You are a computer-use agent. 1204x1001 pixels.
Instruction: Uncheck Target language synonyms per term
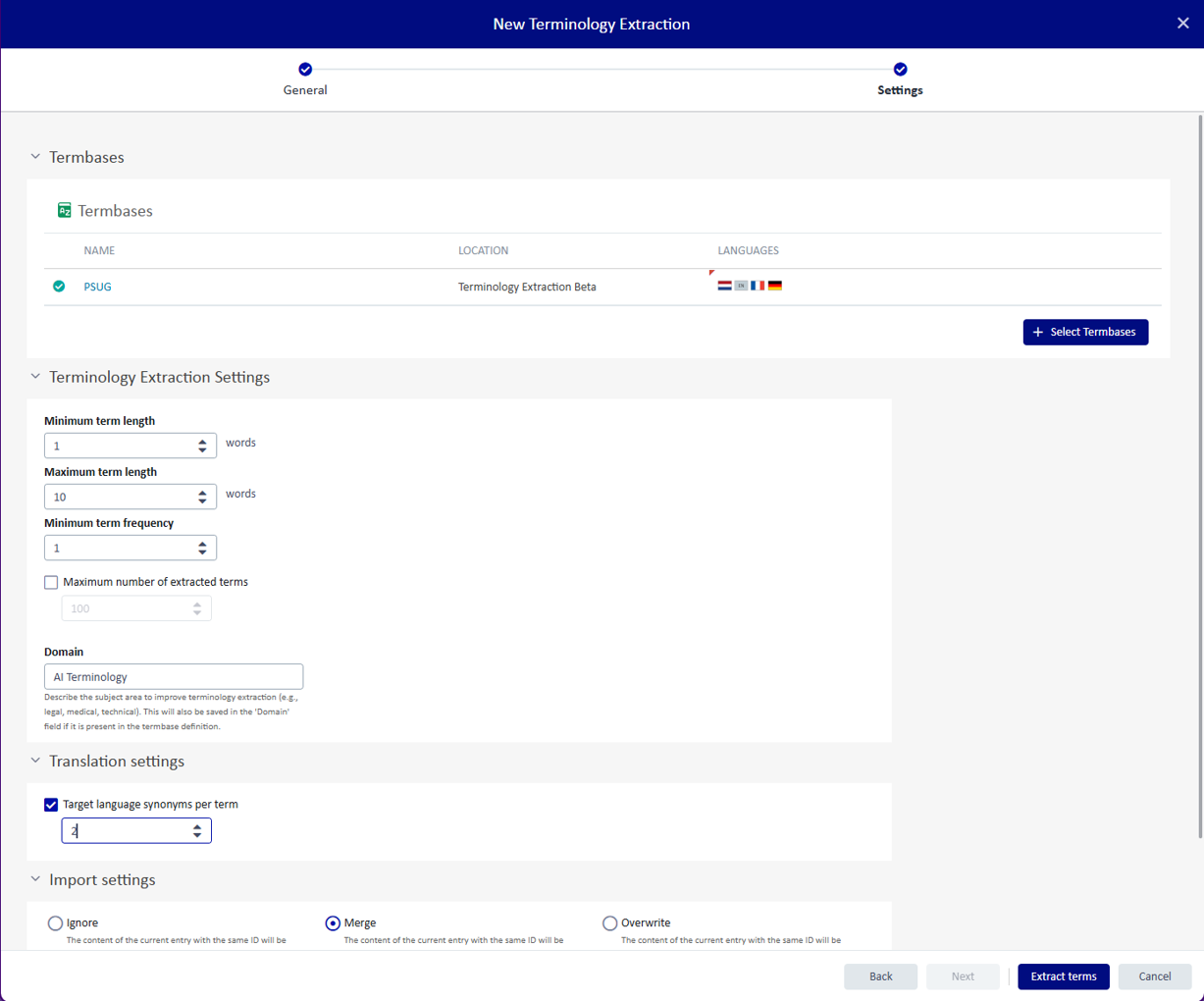pos(51,805)
